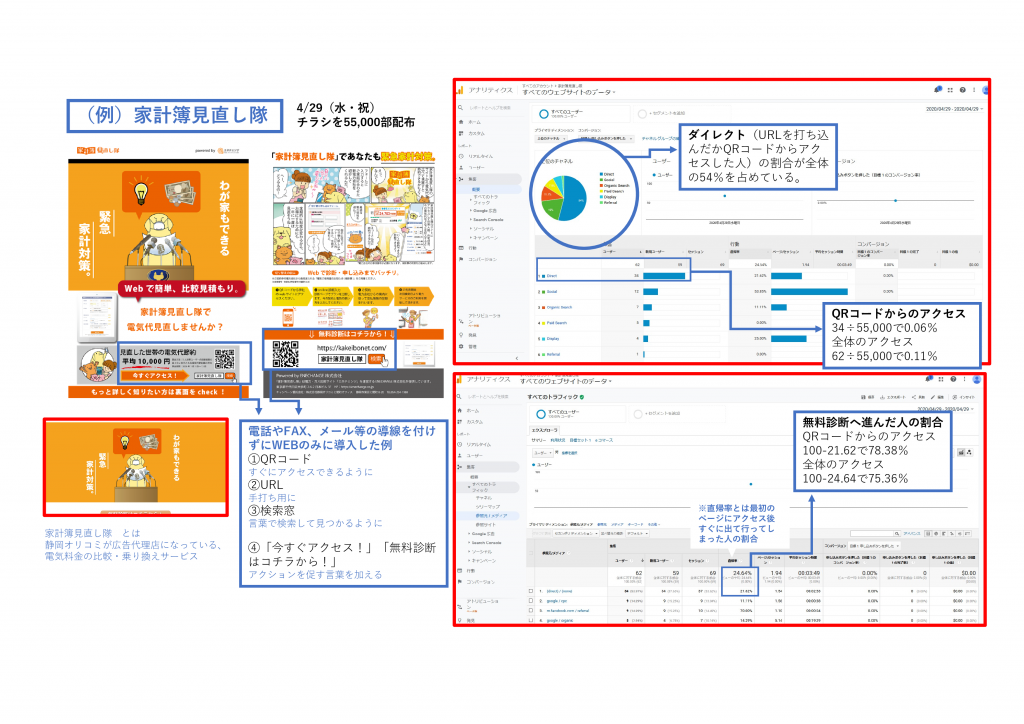Viewport: 1024px width, 724px height.
Task: Collapse the Analytics sidebar with the chevron
Action: pyautogui.click(x=517, y=358)
